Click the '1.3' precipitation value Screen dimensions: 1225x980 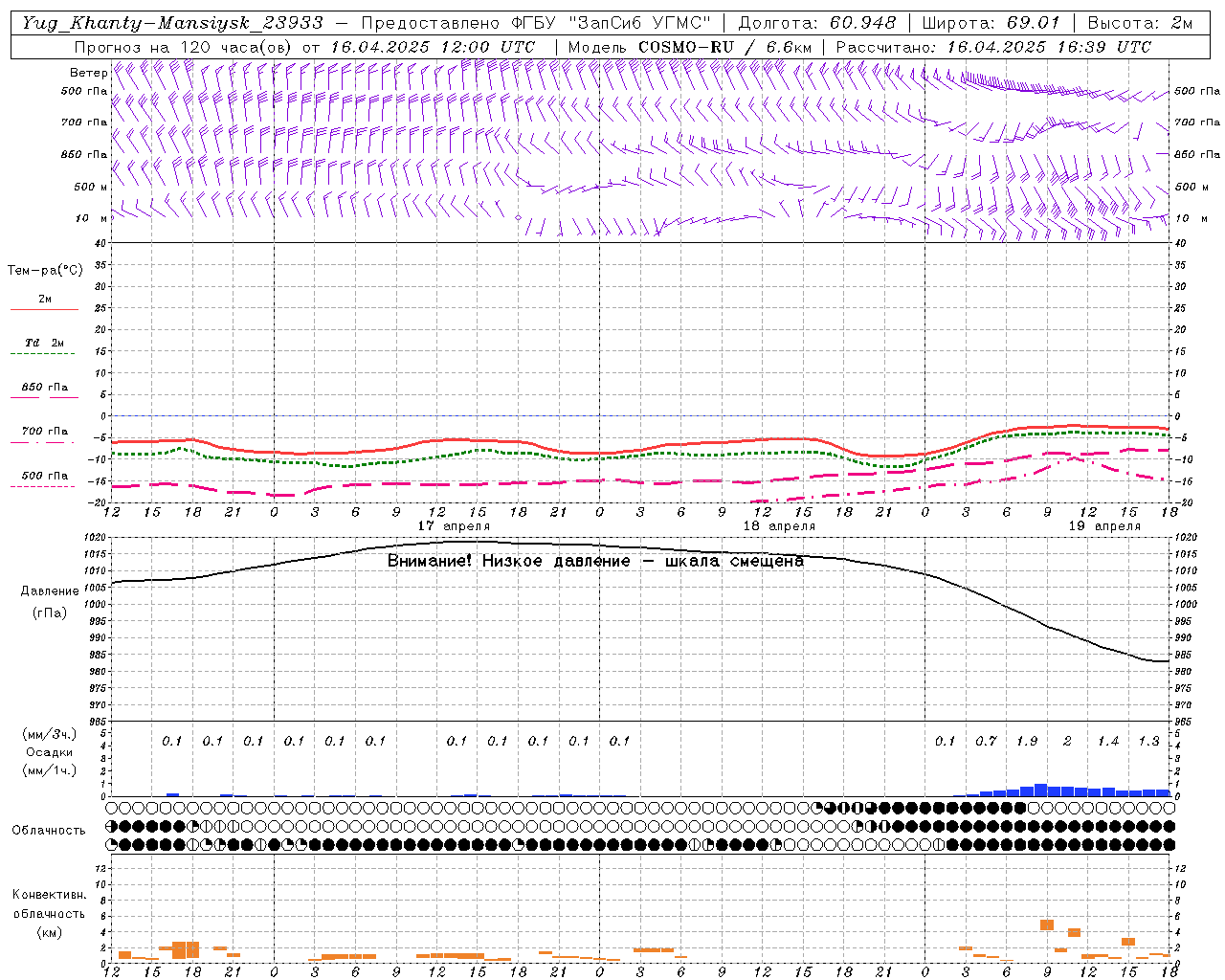pos(1148,742)
